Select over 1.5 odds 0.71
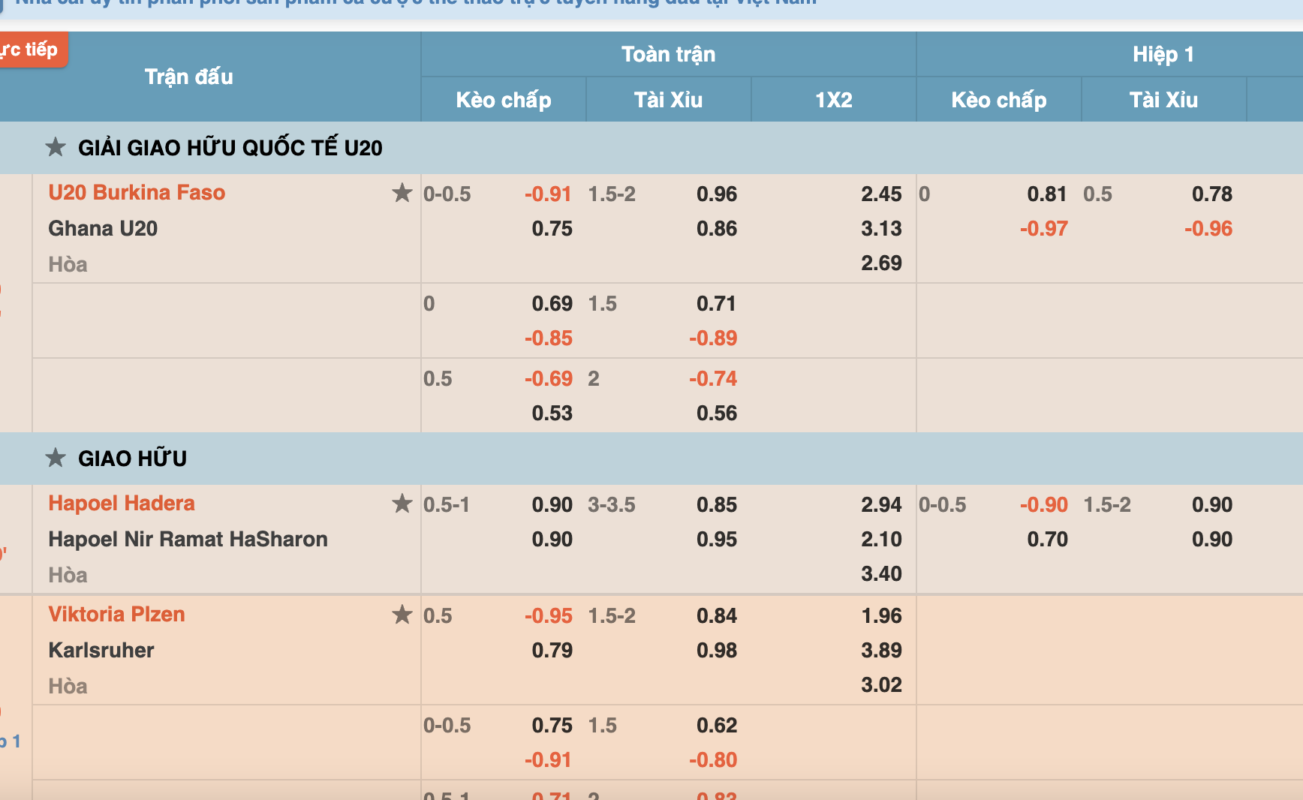The height and width of the screenshot is (800, 1303). pos(717,304)
